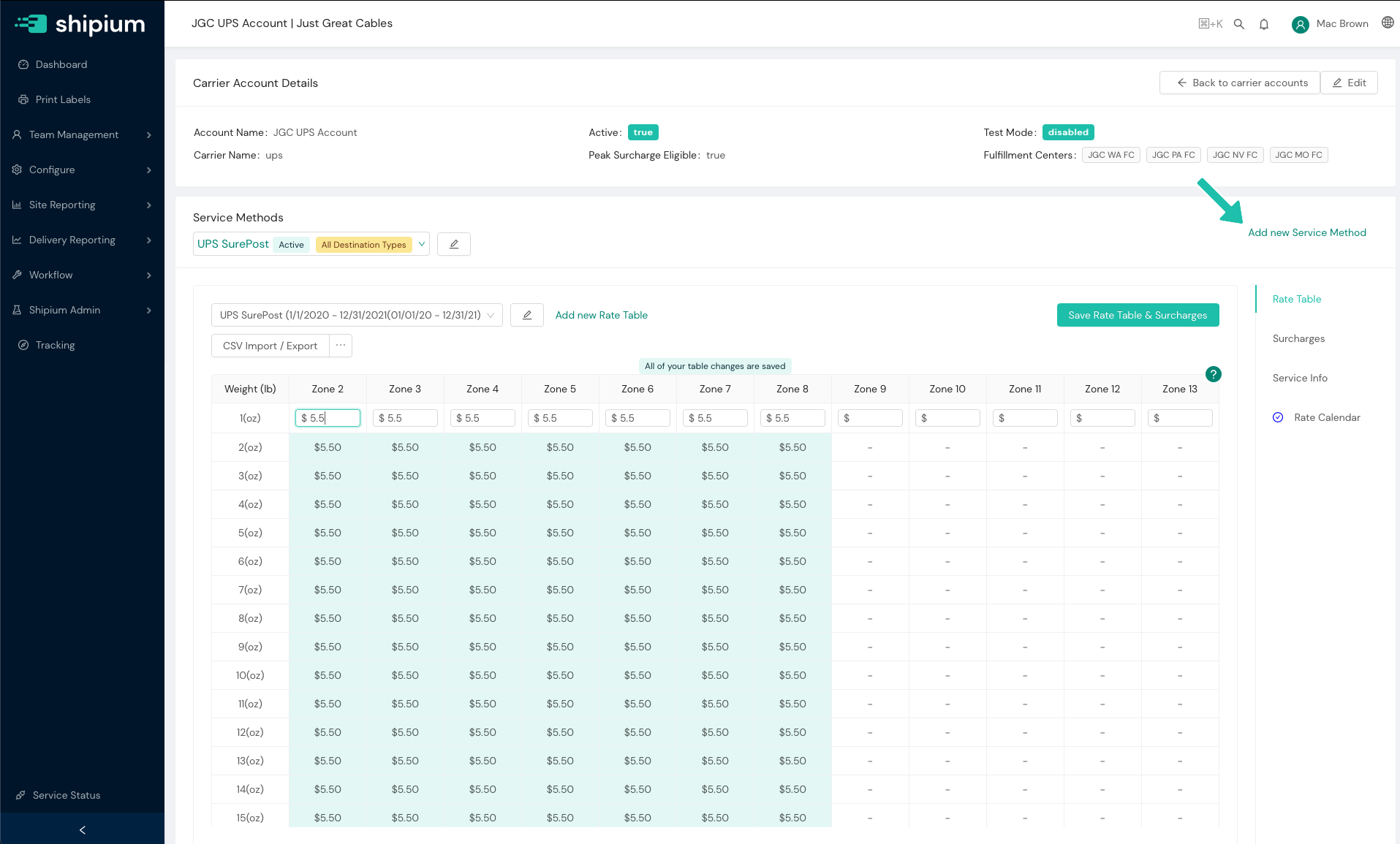Click the Delivery Reporting line chart icon
This screenshot has width=1400, height=844.
(17, 240)
